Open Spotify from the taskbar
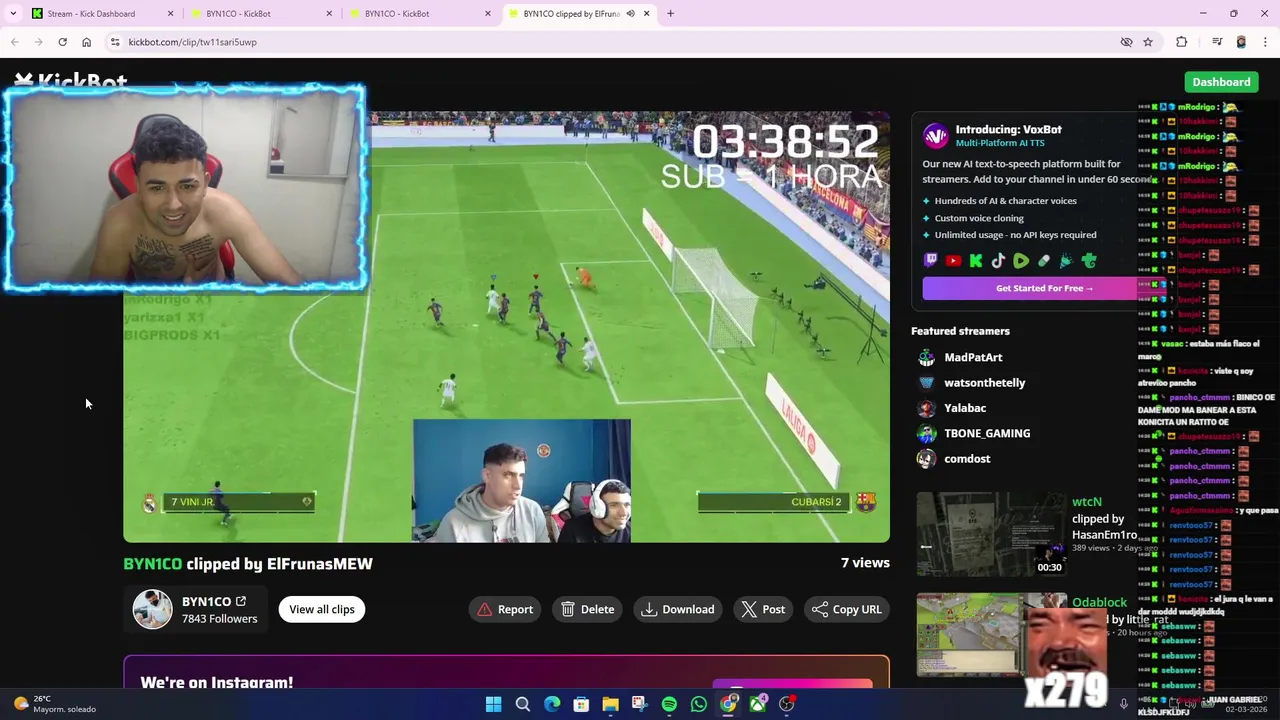Screen dimensions: 1280x720 point(669,704)
